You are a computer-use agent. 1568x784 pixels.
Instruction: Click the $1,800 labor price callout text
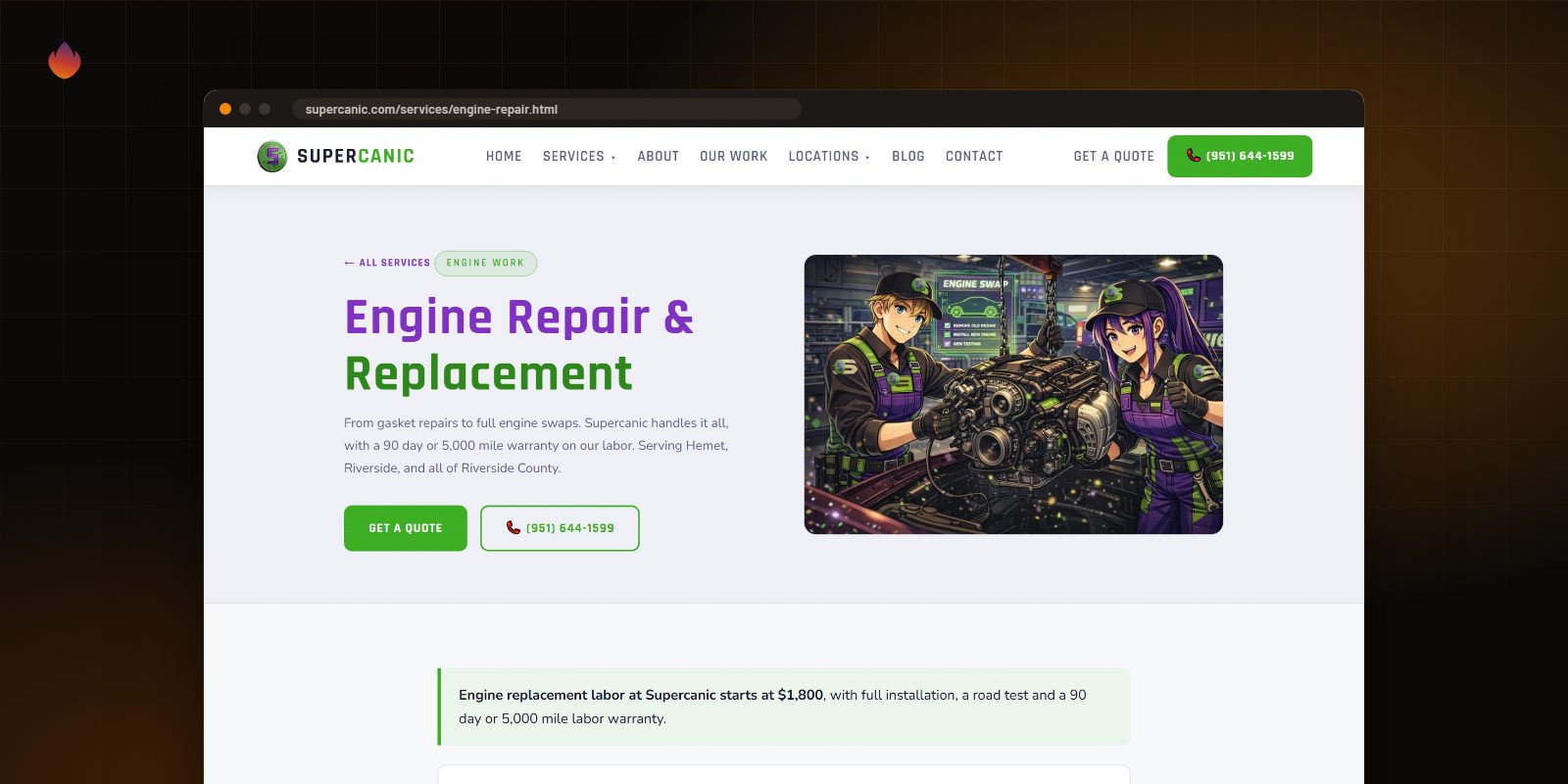pos(641,695)
